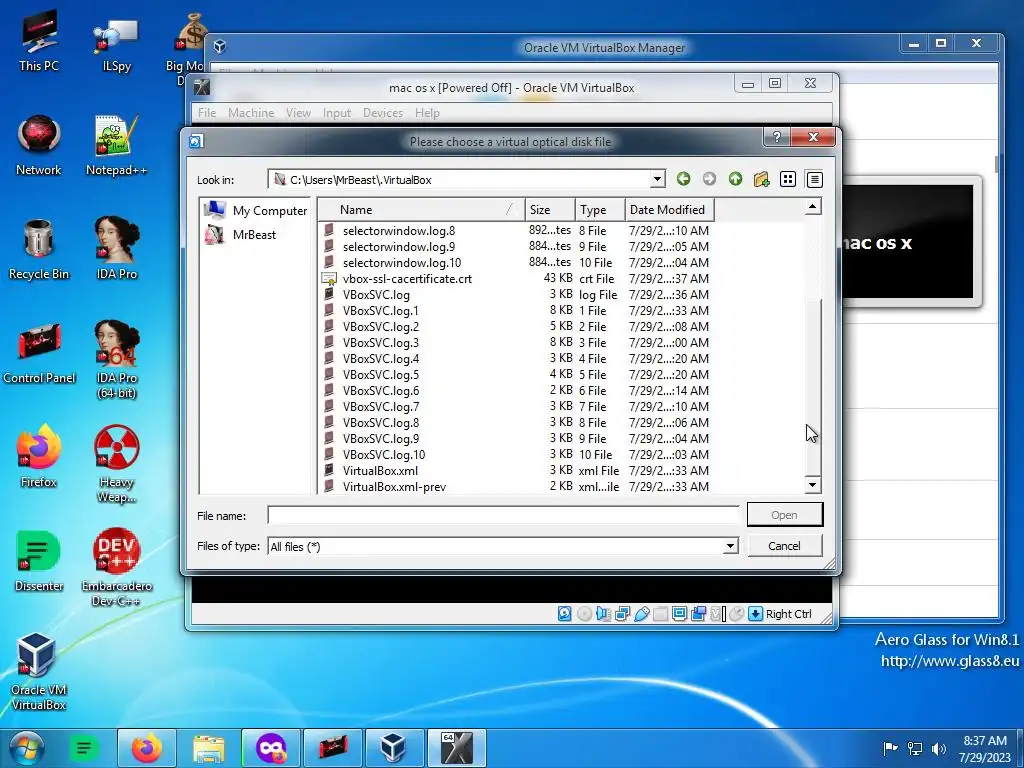Create a new folder in the dialog
The height and width of the screenshot is (768, 1024).
pos(761,179)
